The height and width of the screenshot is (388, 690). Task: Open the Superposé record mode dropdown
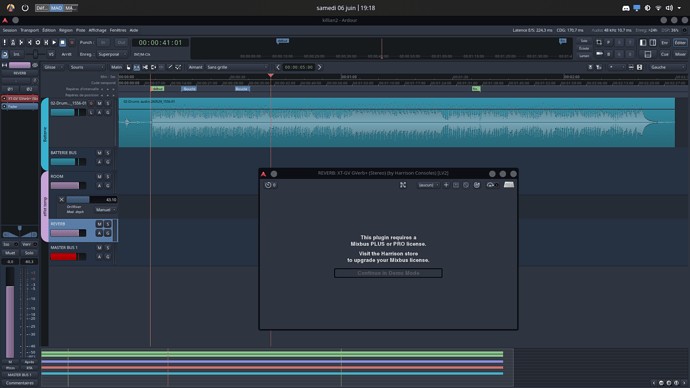[112, 55]
